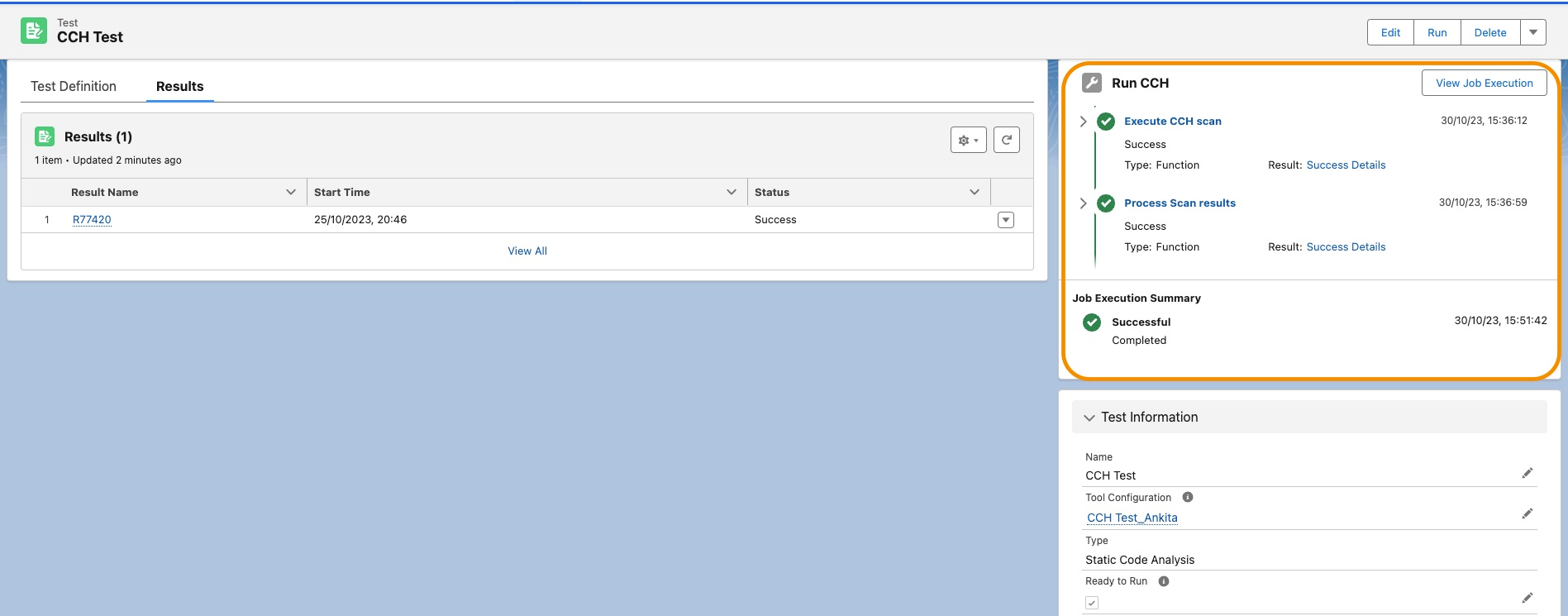Click the Results list green icon
The image size is (1568, 616).
tap(45, 136)
